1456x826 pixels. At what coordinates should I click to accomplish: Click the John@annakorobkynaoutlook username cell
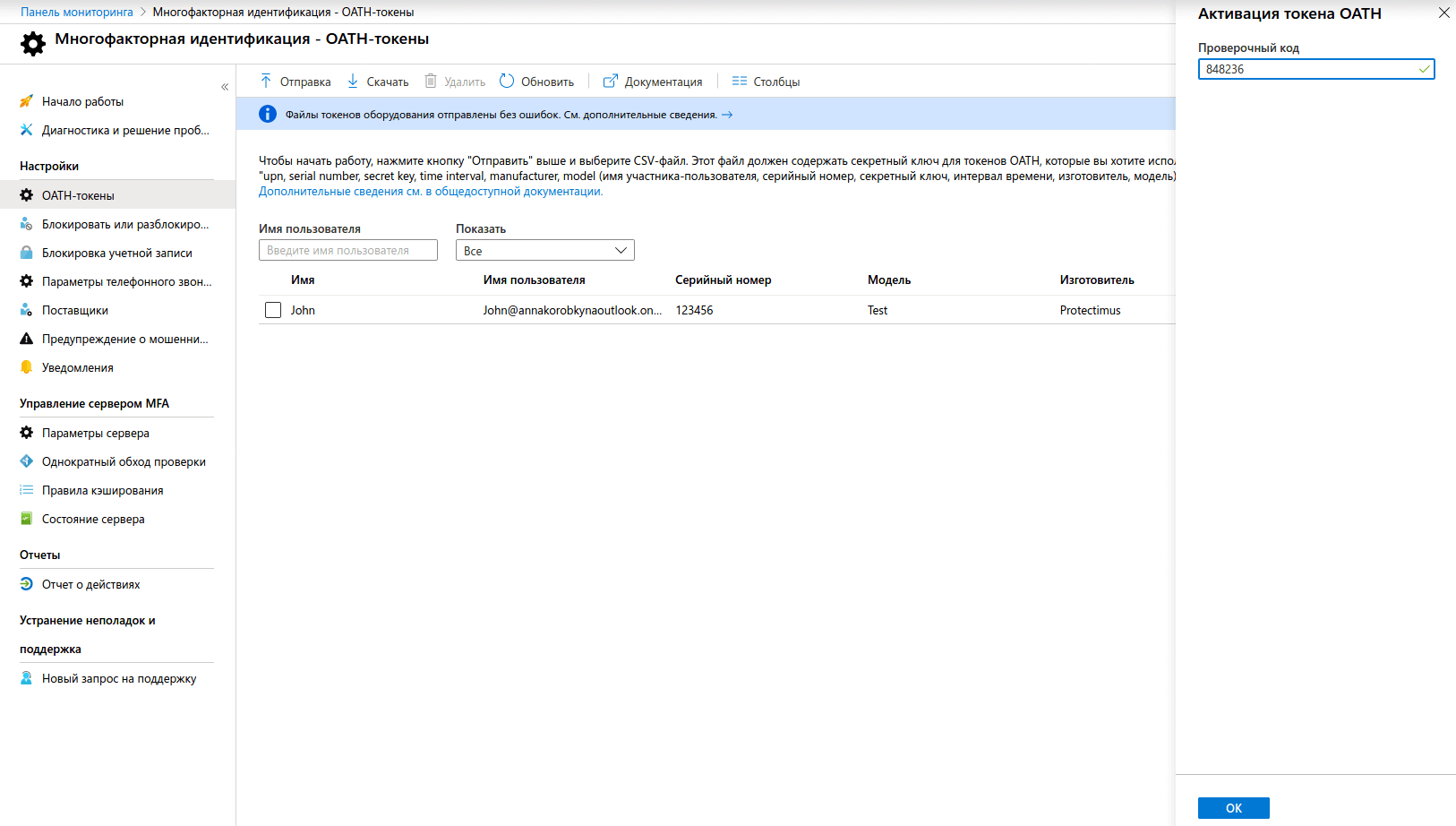click(573, 310)
